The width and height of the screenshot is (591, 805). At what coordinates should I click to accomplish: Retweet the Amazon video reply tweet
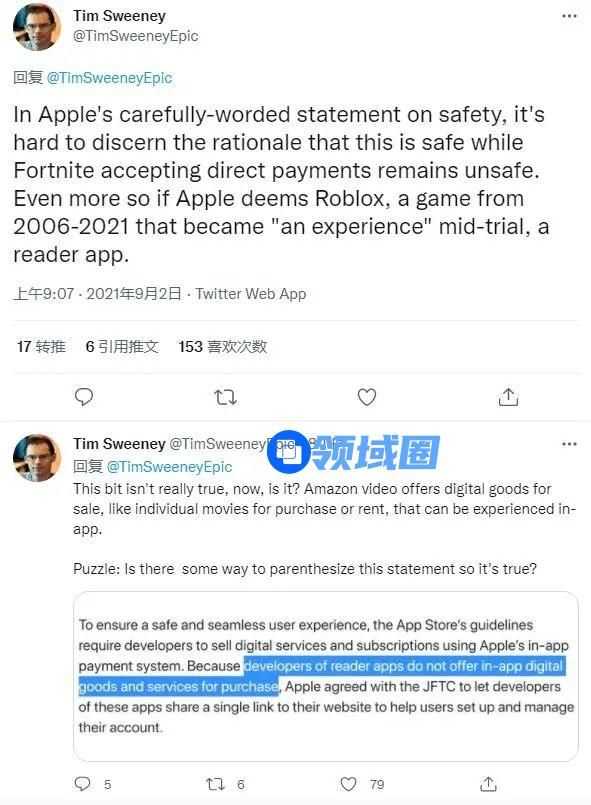tap(215, 784)
